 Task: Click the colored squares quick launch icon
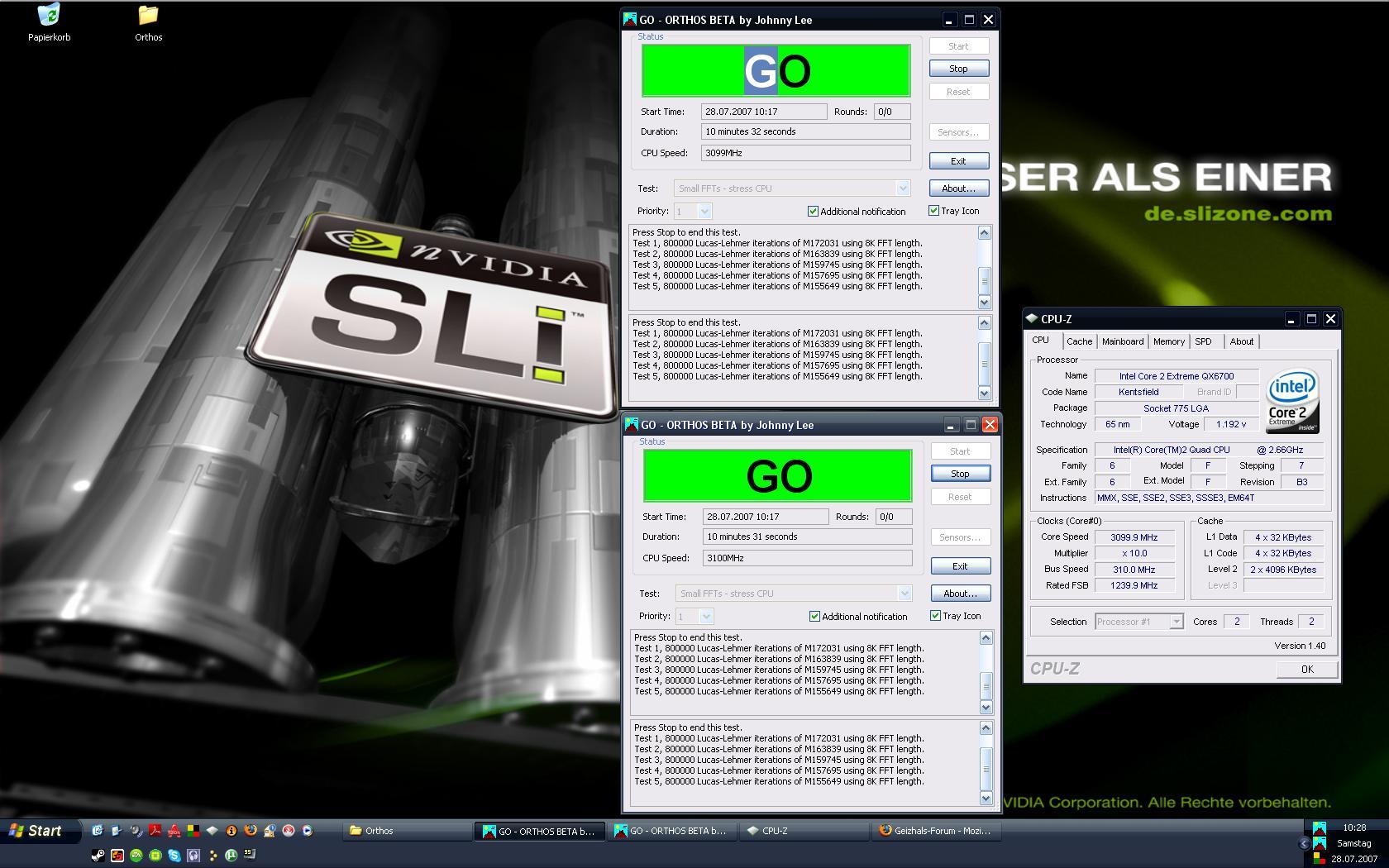coord(193,830)
